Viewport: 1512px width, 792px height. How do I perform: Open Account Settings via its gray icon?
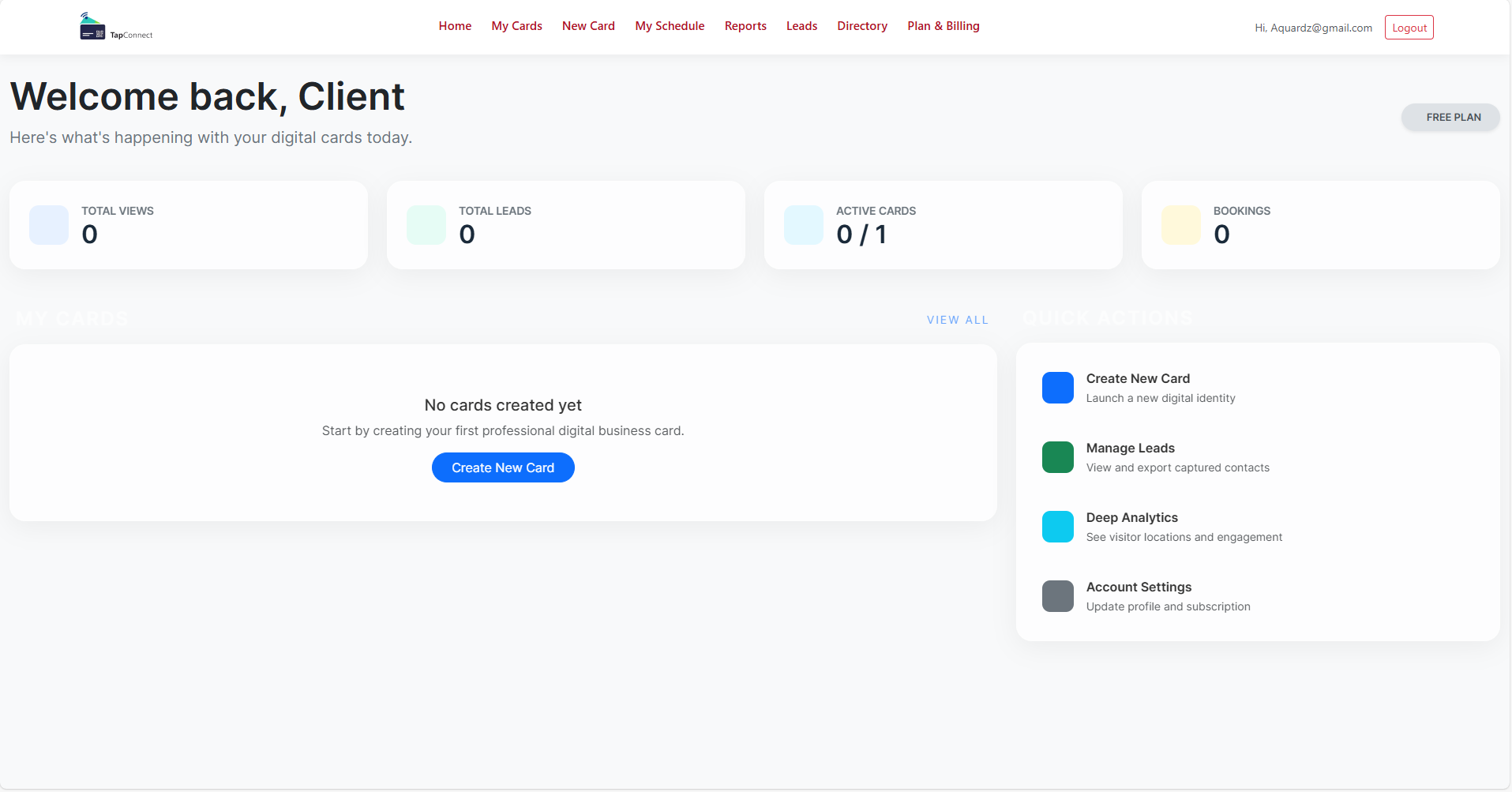1057,595
